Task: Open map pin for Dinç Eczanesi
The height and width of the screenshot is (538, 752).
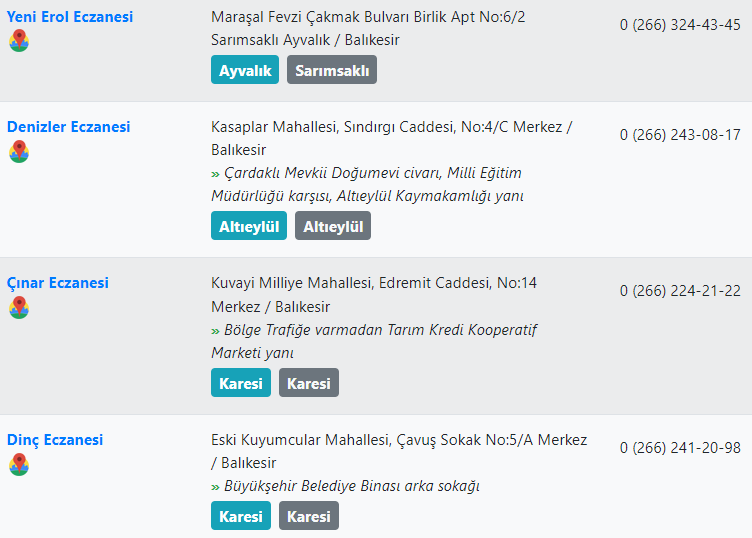Action: pos(19,465)
